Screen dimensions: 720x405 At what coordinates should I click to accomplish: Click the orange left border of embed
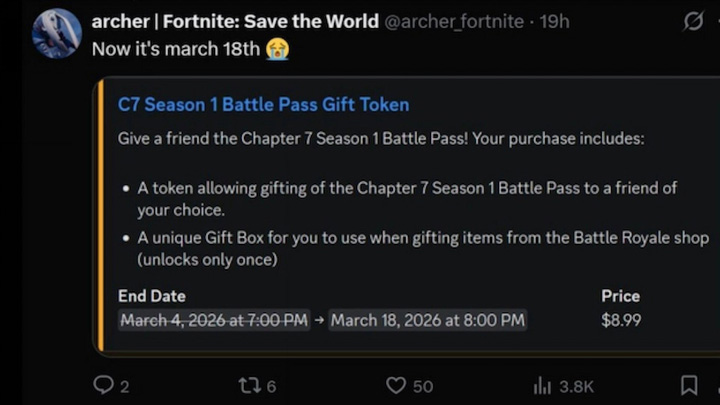click(x=98, y=215)
